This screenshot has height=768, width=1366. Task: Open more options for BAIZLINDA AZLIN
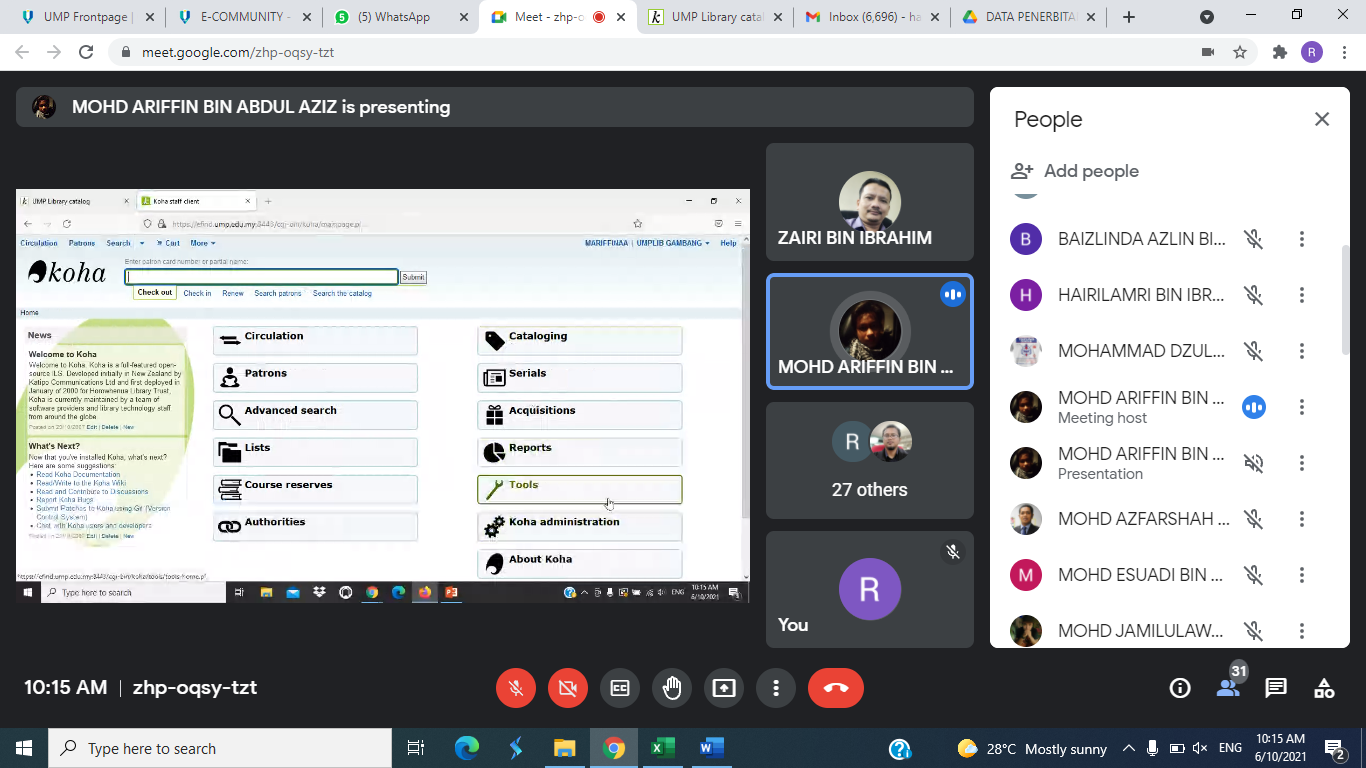click(1302, 239)
